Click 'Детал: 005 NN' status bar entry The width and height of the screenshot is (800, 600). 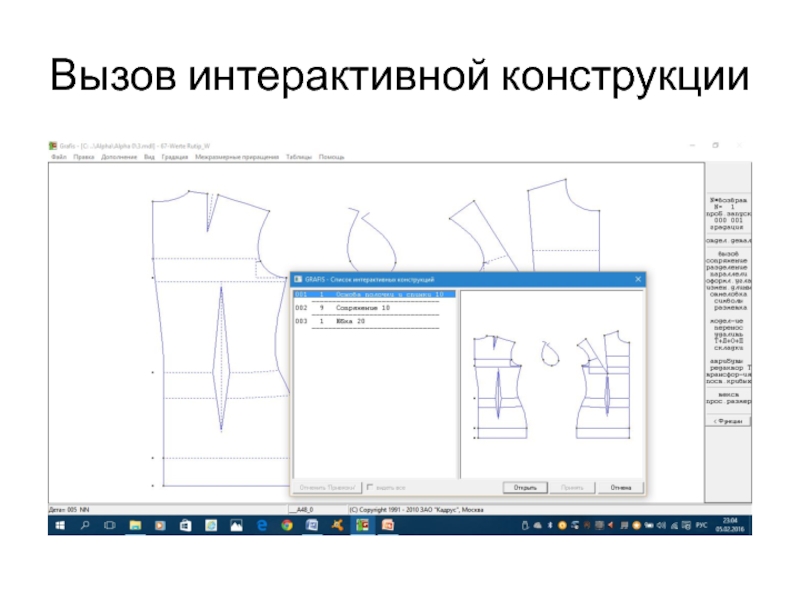click(x=69, y=510)
